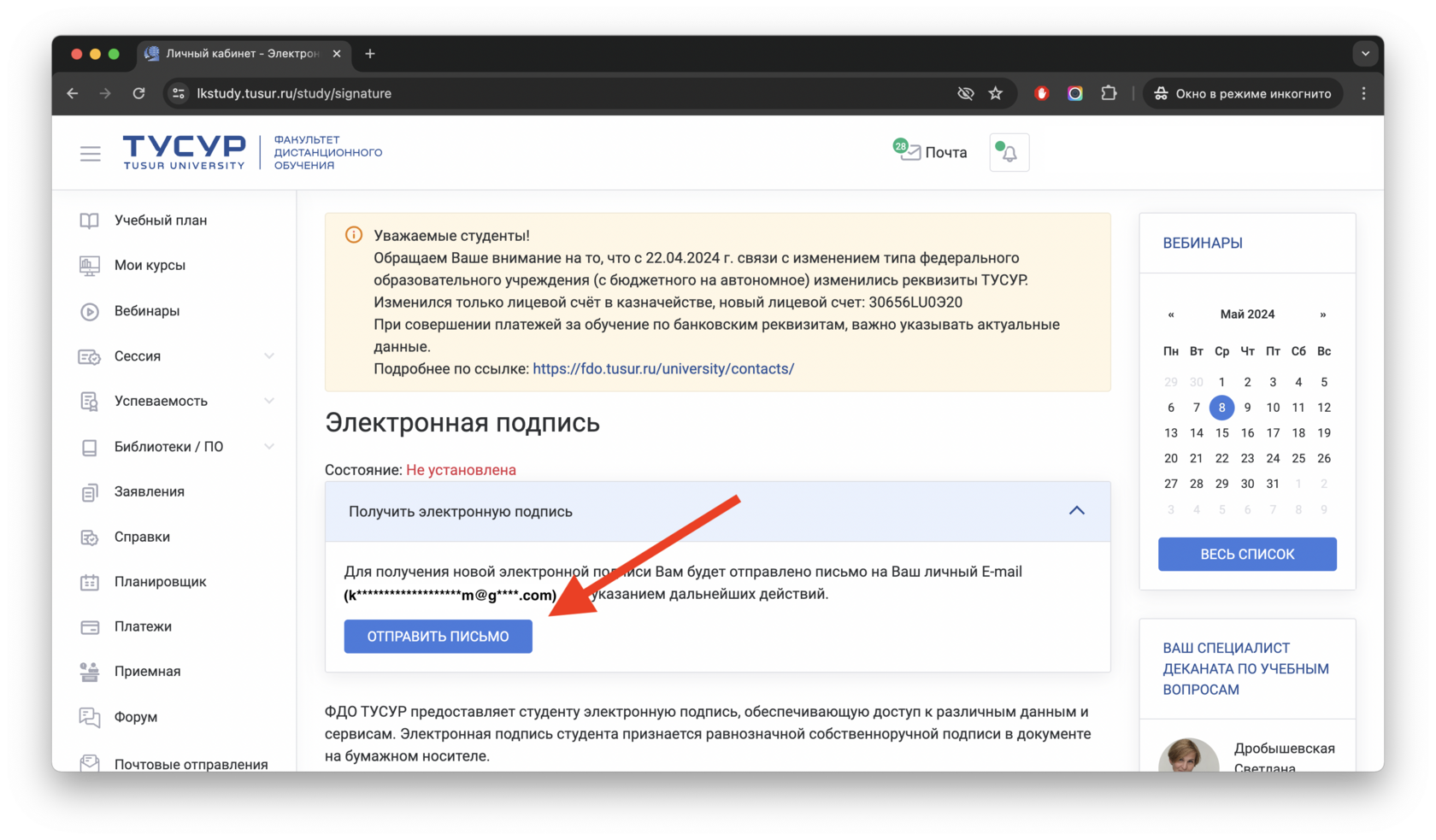The width and height of the screenshot is (1436, 840).
Task: Open the tab search dropdown arrow
Action: (x=1365, y=53)
